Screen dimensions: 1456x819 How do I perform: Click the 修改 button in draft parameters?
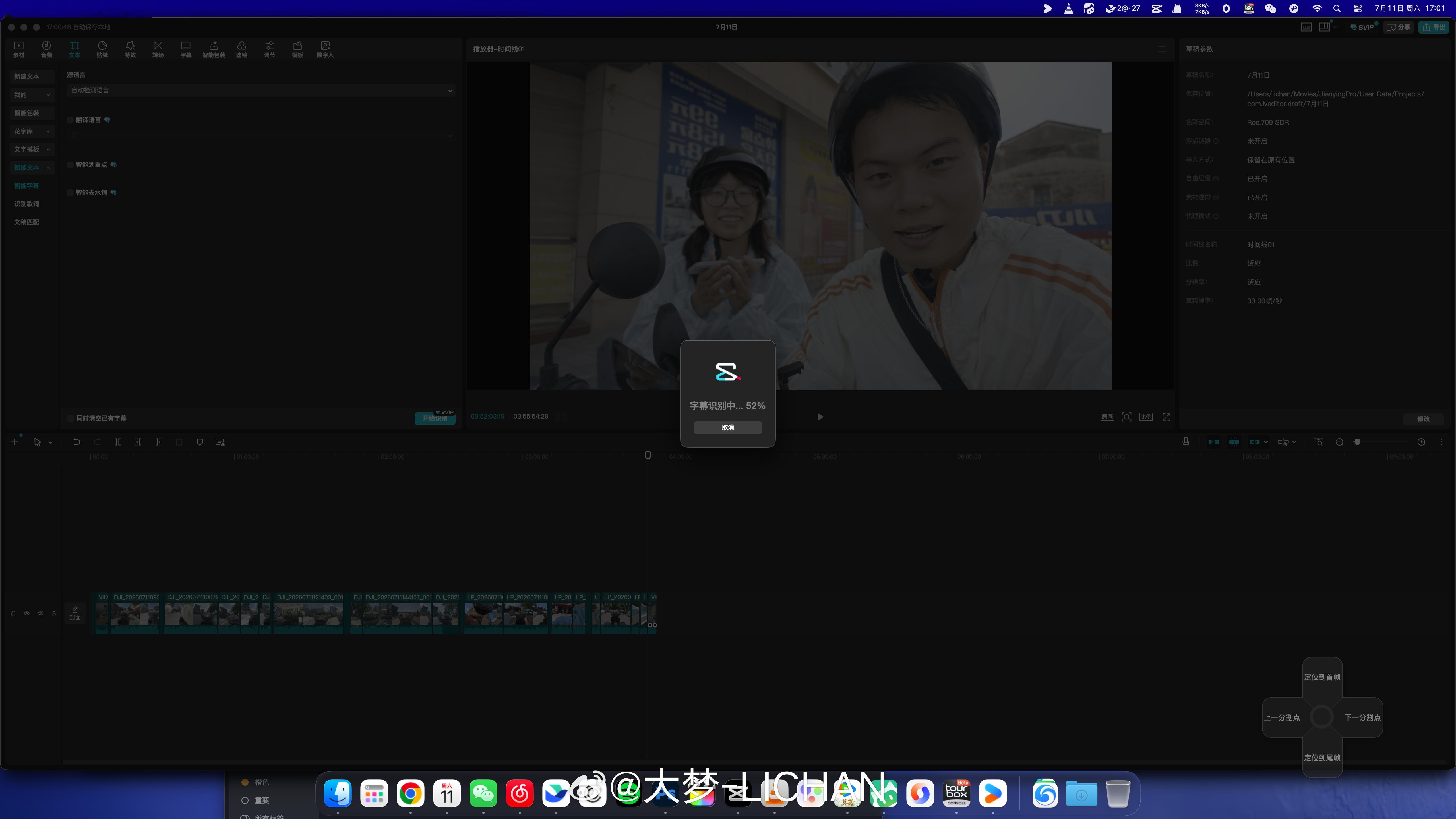click(x=1423, y=419)
